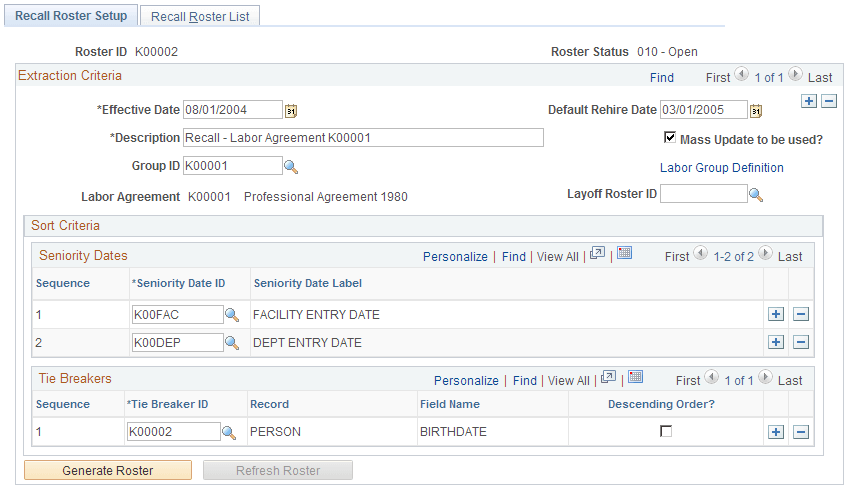The image size is (851, 490).
Task: Show next Tie Breakers row arrow
Action: click(x=765, y=377)
